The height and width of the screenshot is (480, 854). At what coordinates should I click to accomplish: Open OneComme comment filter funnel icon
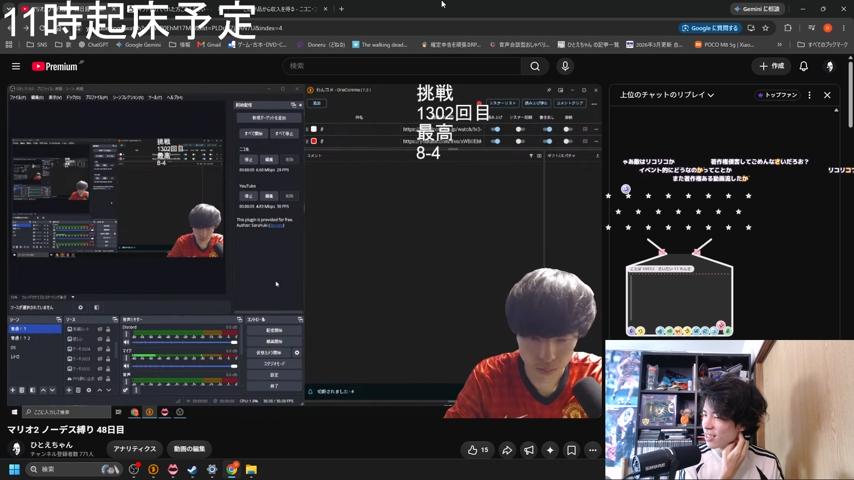[x=531, y=156]
